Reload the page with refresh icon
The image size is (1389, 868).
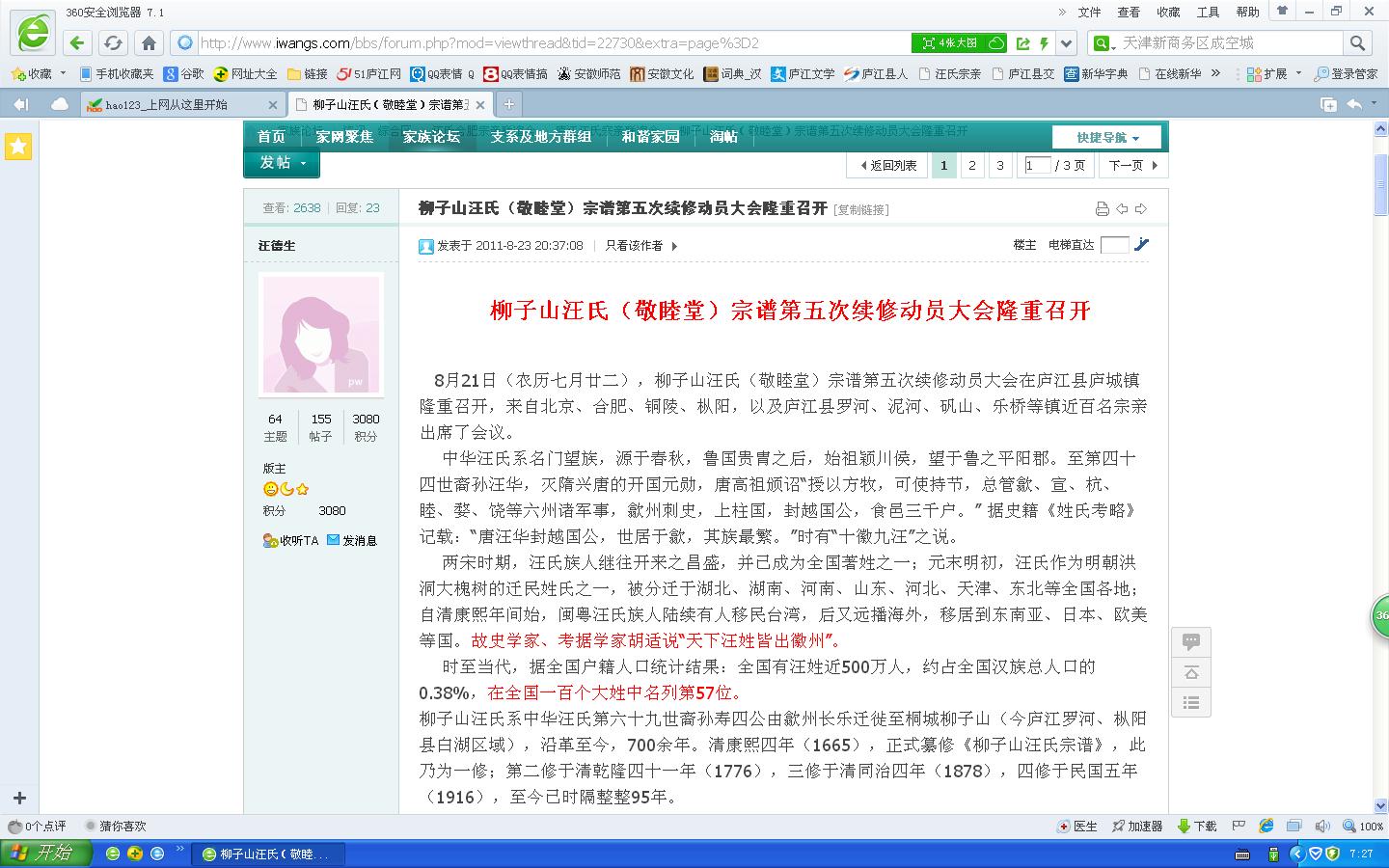(x=113, y=43)
